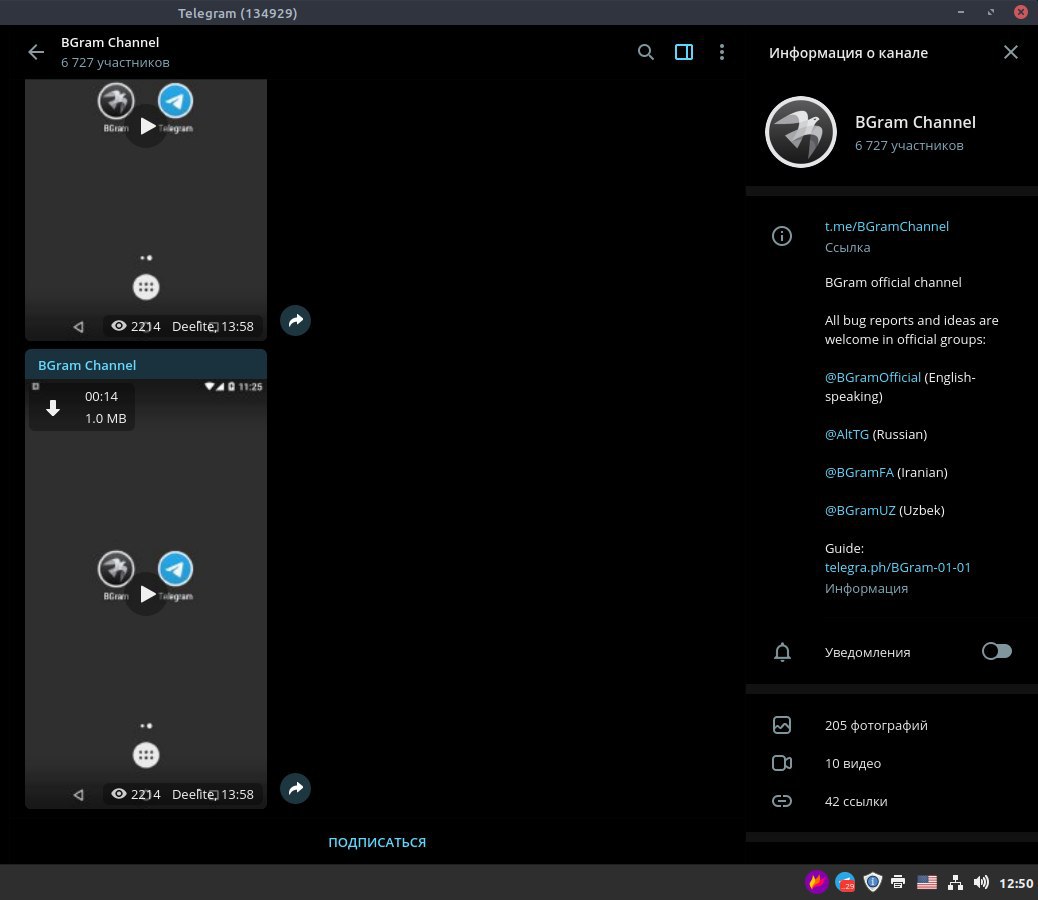The image size is (1038, 900).
Task: Open 10 видео shared videos
Action: (x=853, y=763)
